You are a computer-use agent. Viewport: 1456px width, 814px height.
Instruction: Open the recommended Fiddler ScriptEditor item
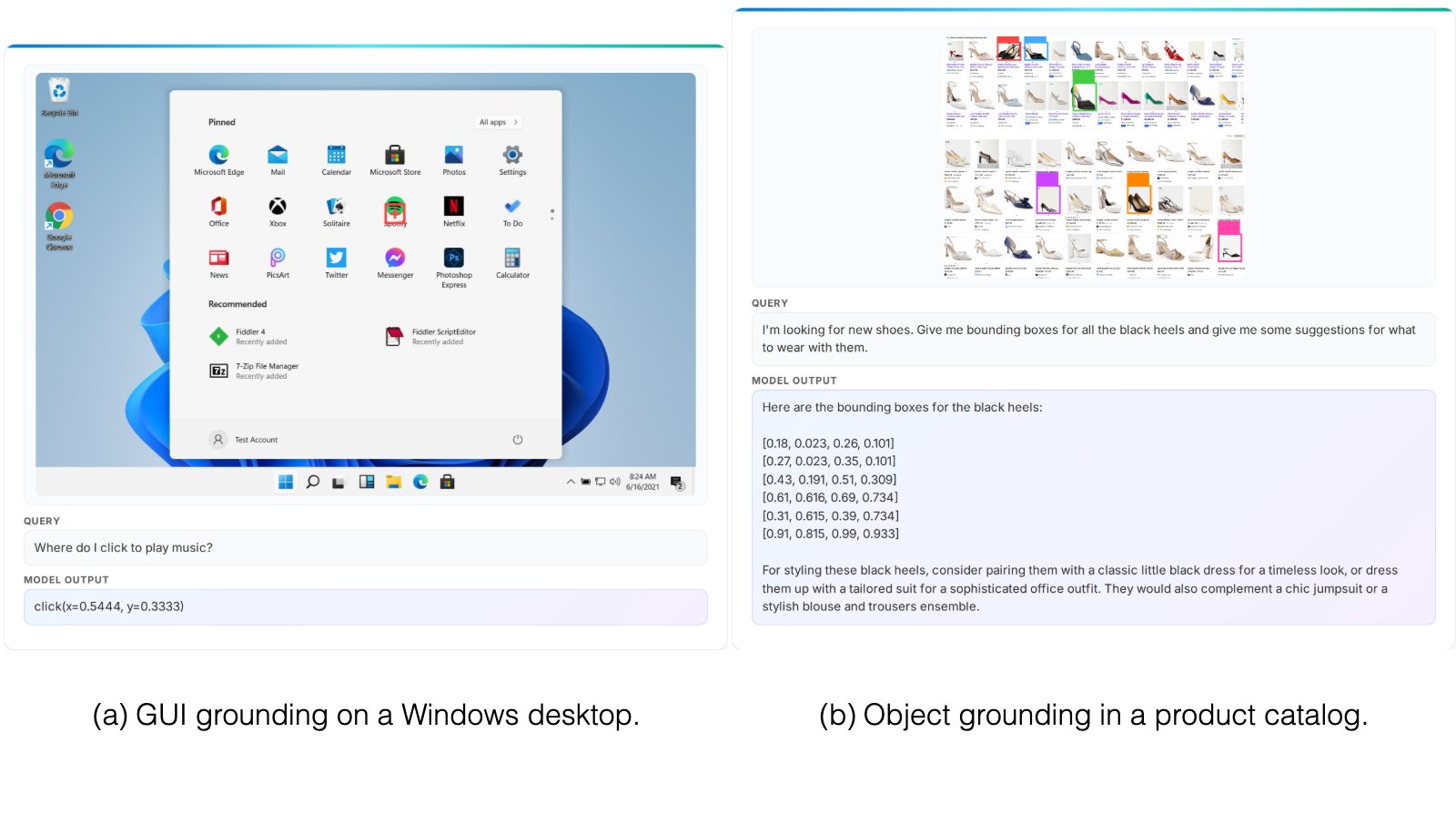click(x=431, y=337)
